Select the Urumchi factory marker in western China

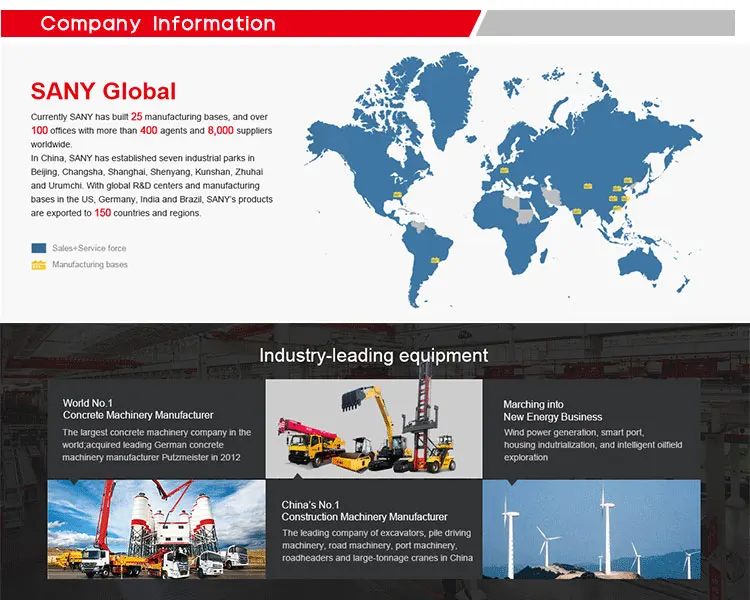point(590,185)
